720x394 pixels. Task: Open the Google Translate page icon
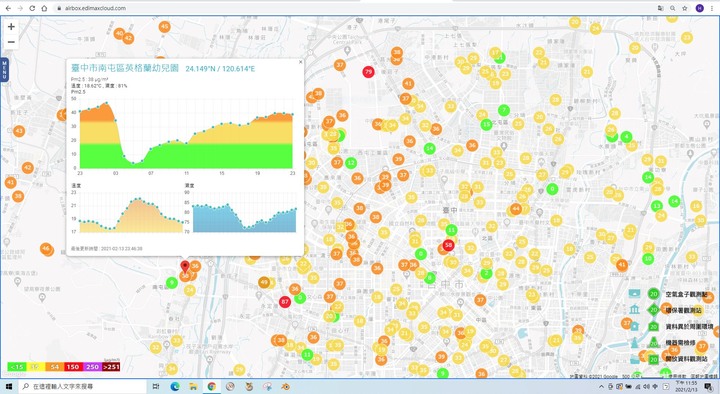[x=660, y=8]
